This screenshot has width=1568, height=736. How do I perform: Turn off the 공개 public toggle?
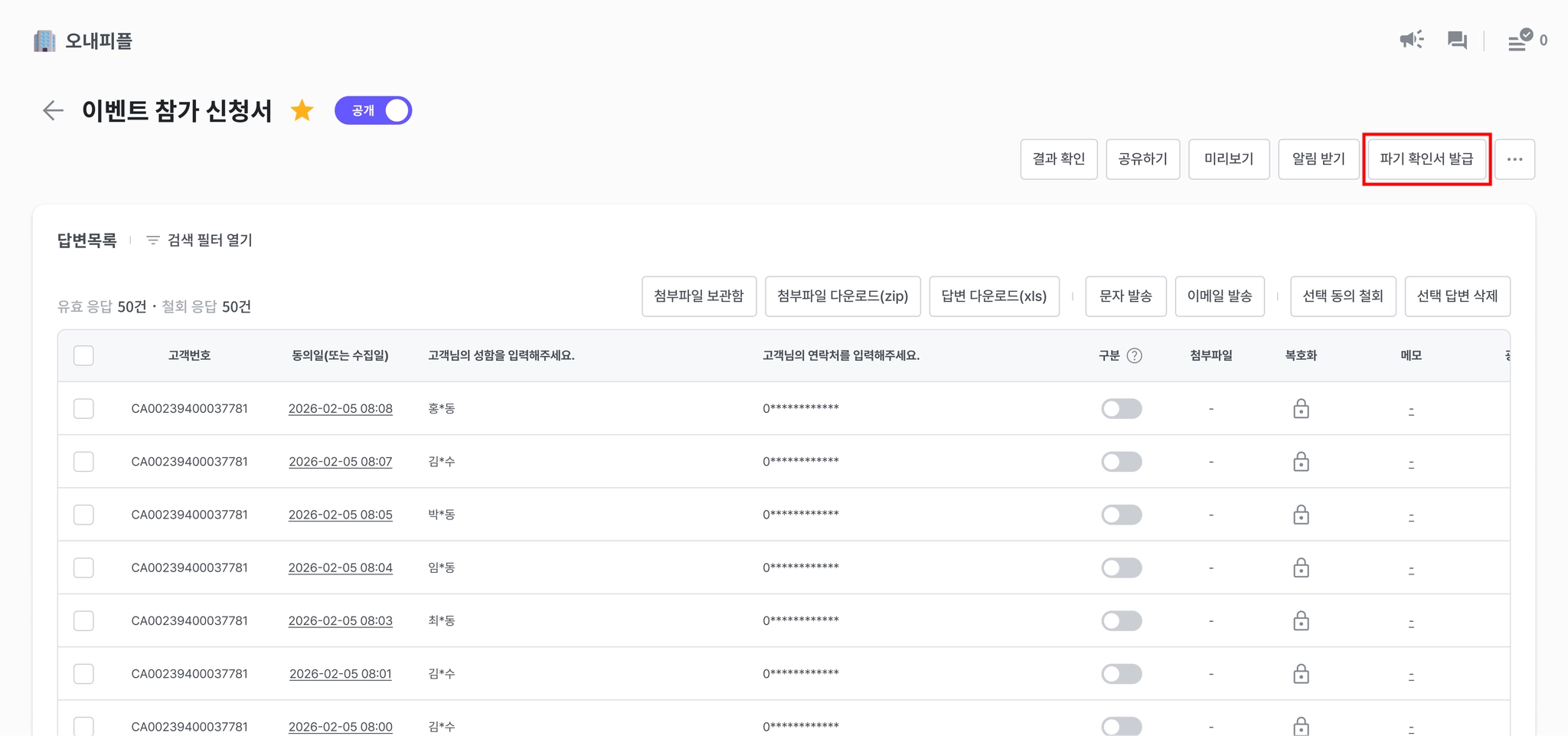[373, 110]
